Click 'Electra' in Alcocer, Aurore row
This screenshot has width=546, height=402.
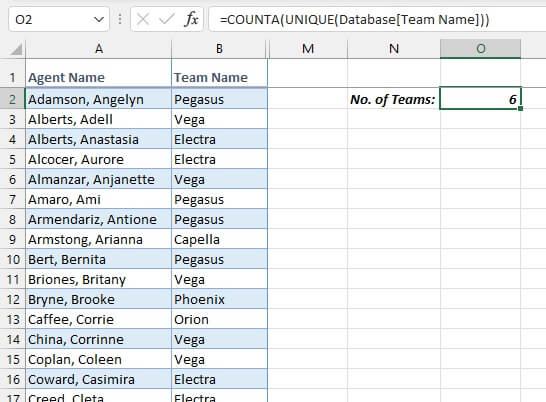click(219, 159)
